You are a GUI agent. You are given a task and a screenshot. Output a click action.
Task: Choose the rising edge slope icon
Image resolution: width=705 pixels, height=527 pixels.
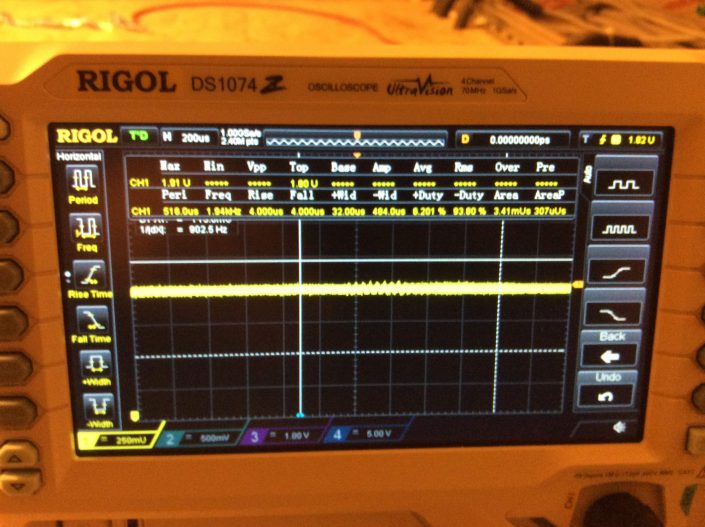tap(616, 272)
